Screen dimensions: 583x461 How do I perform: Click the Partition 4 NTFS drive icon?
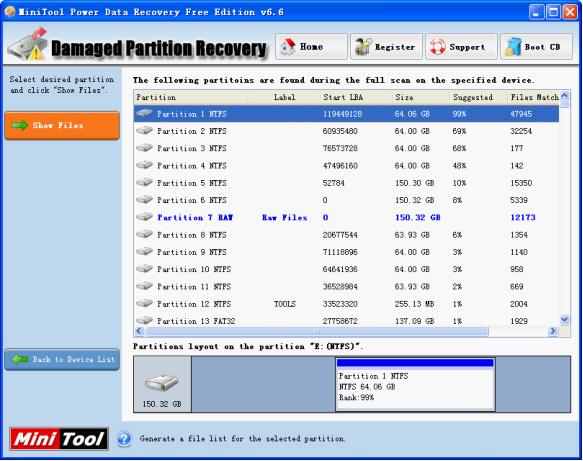click(x=144, y=165)
